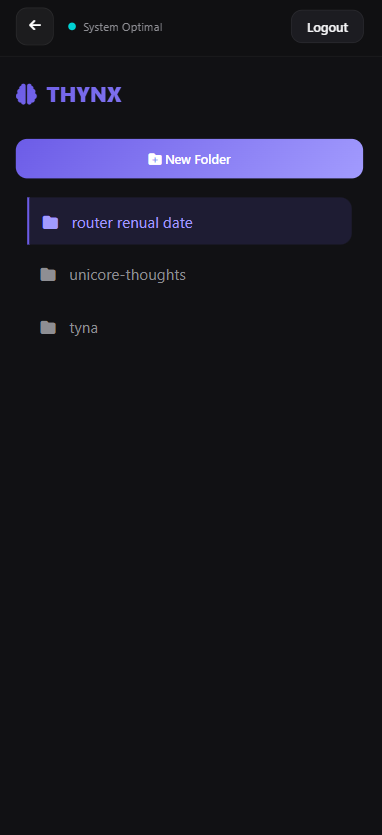
Task: Click the THYNX title text
Action: click(x=84, y=95)
